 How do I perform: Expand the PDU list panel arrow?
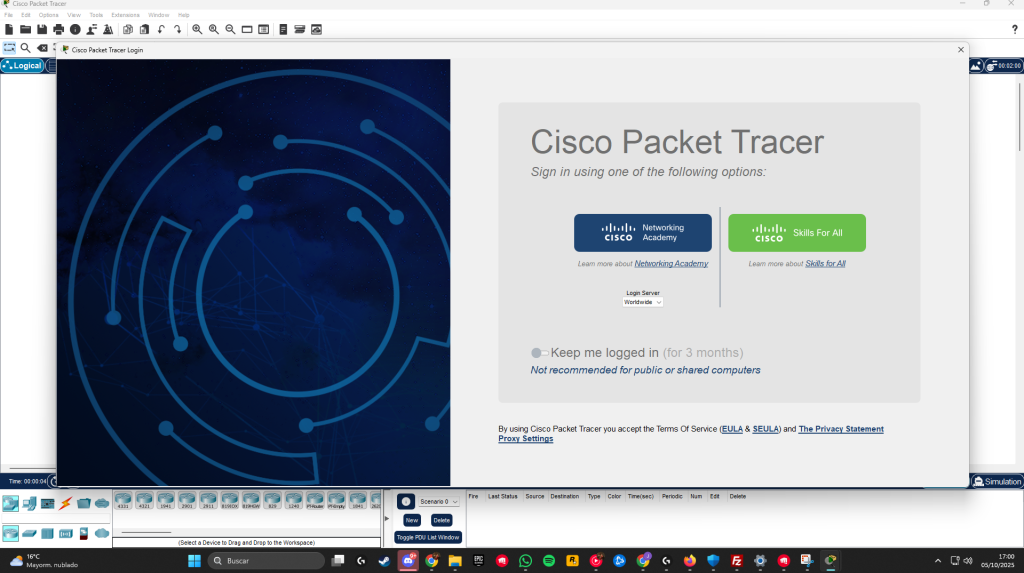pyautogui.click(x=387, y=518)
